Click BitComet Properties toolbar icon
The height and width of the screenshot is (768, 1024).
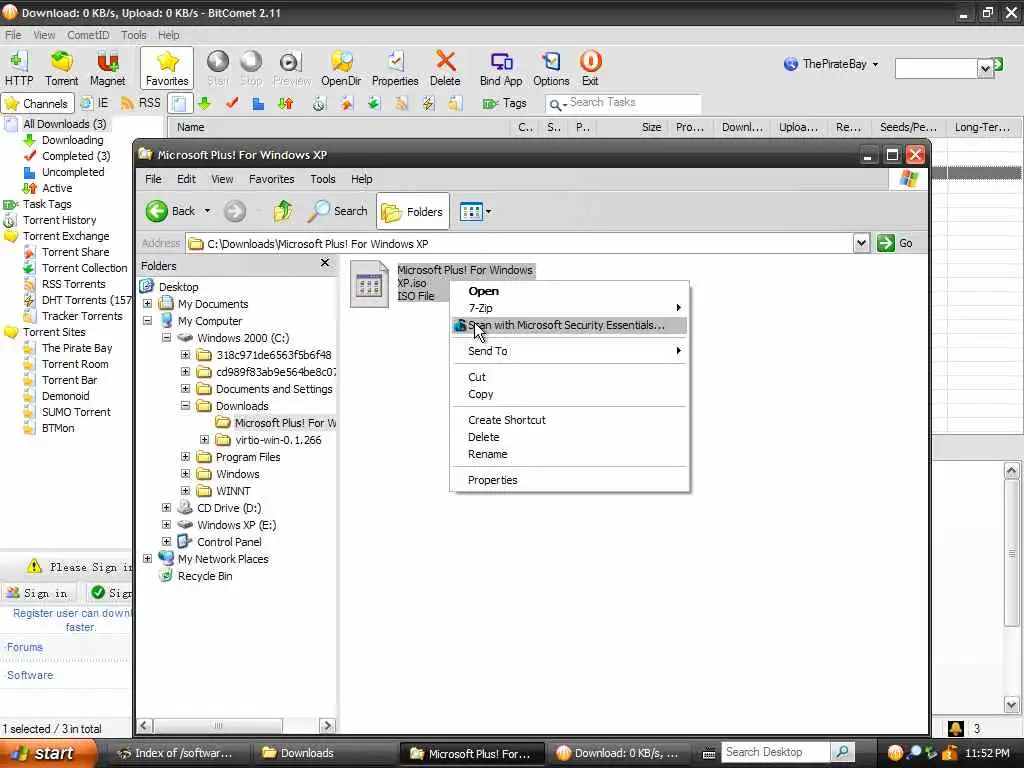tap(394, 68)
